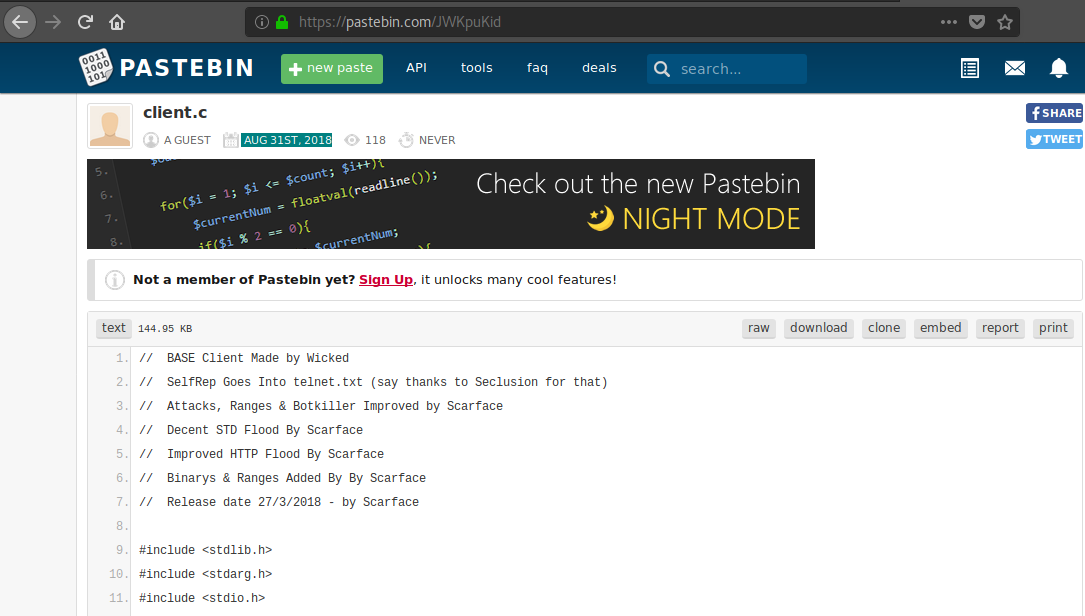The image size is (1085, 616).
Task: Click the green new paste button
Action: point(331,69)
